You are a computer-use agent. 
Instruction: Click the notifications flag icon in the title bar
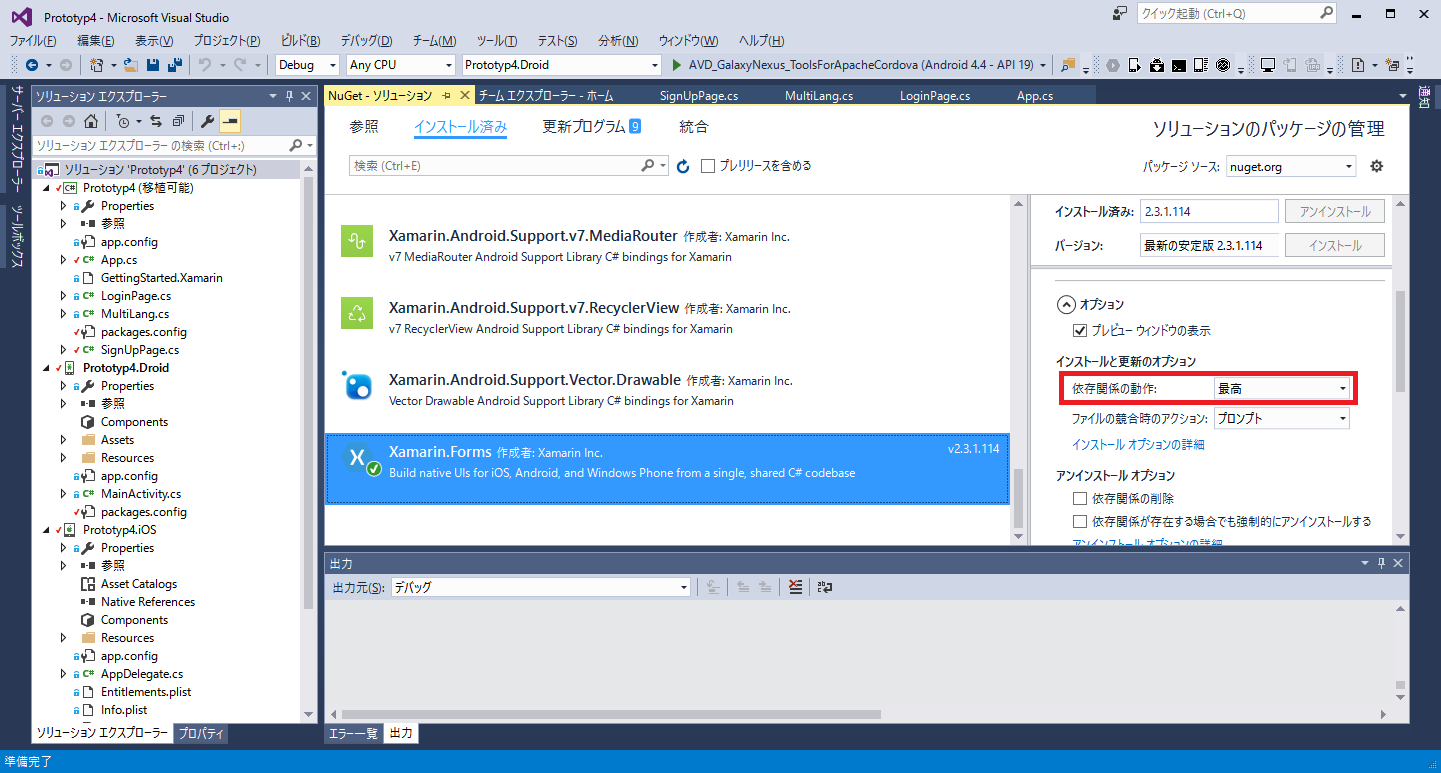(1119, 14)
